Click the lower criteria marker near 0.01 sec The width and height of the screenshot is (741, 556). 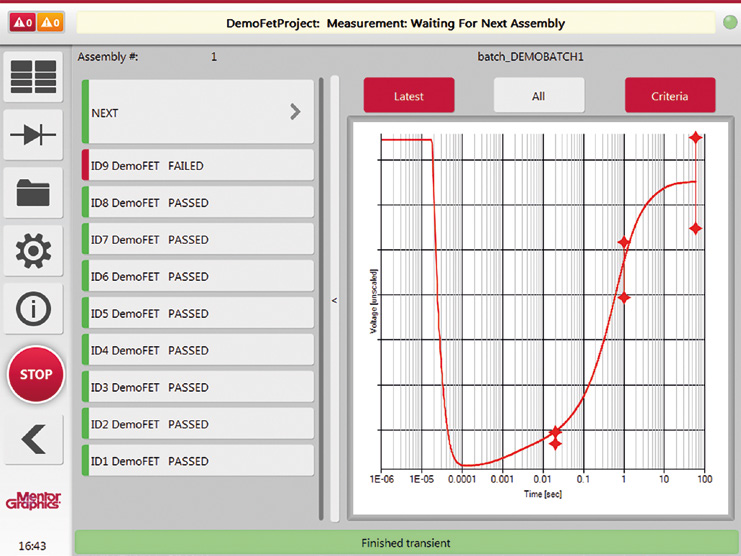pos(556,444)
